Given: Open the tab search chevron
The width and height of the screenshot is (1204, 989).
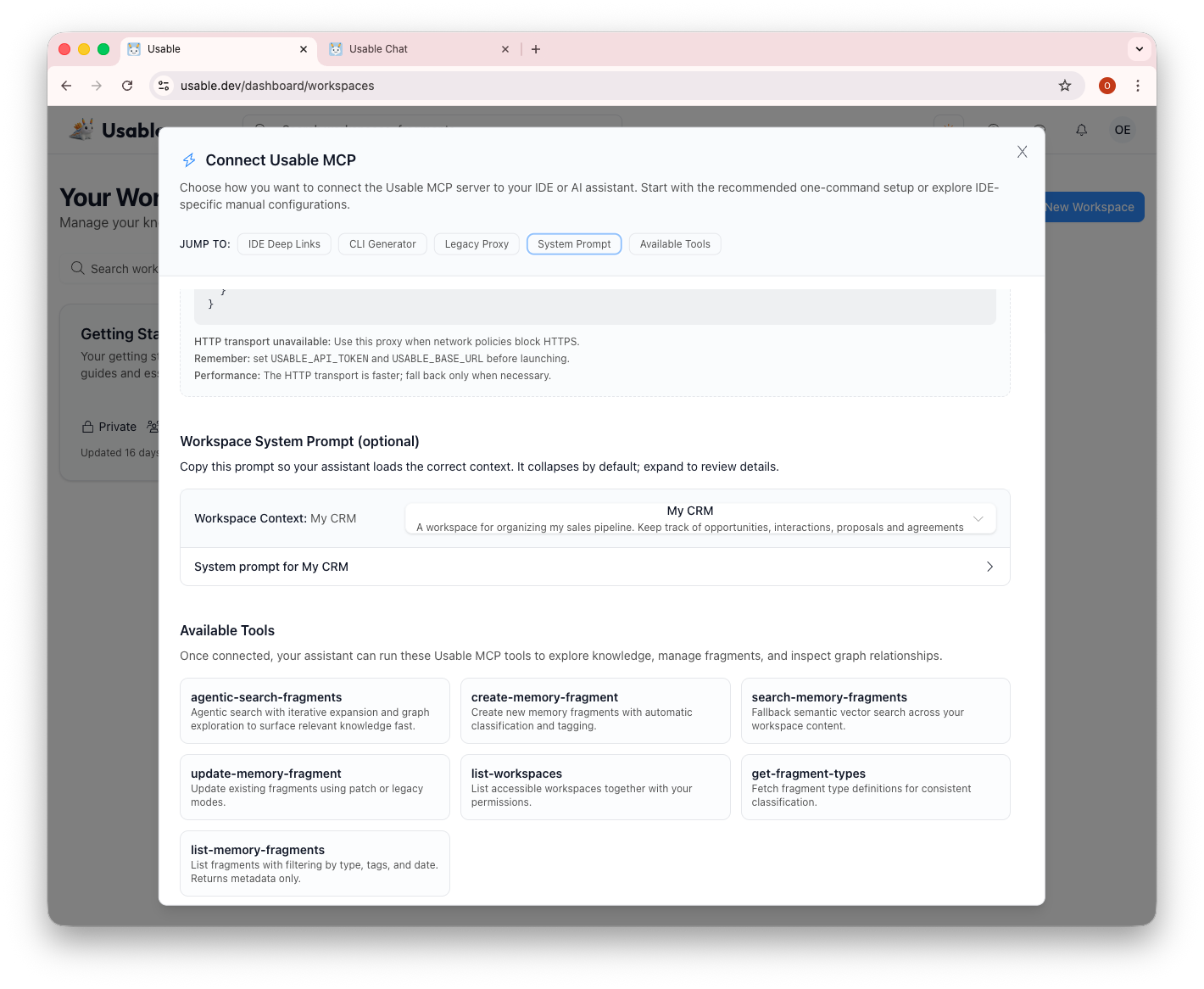Looking at the screenshot, I should (x=1139, y=49).
